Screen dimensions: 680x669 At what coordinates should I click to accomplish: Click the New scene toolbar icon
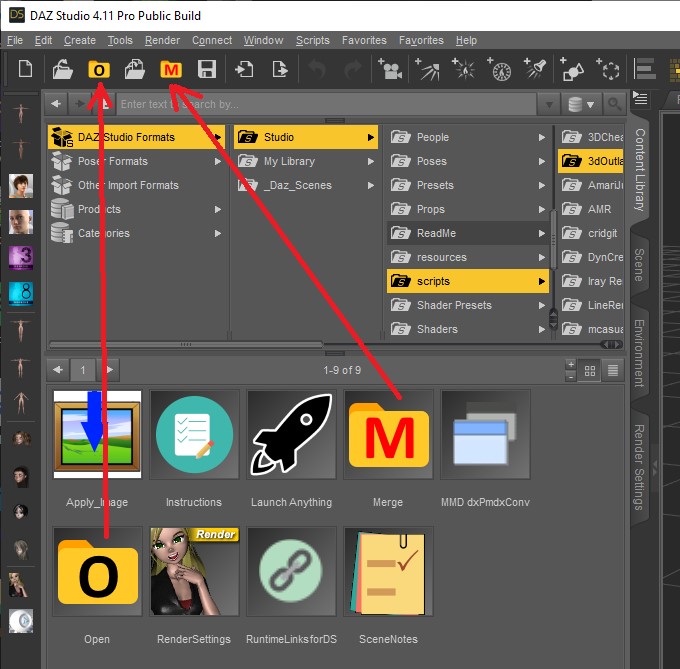(x=26, y=70)
